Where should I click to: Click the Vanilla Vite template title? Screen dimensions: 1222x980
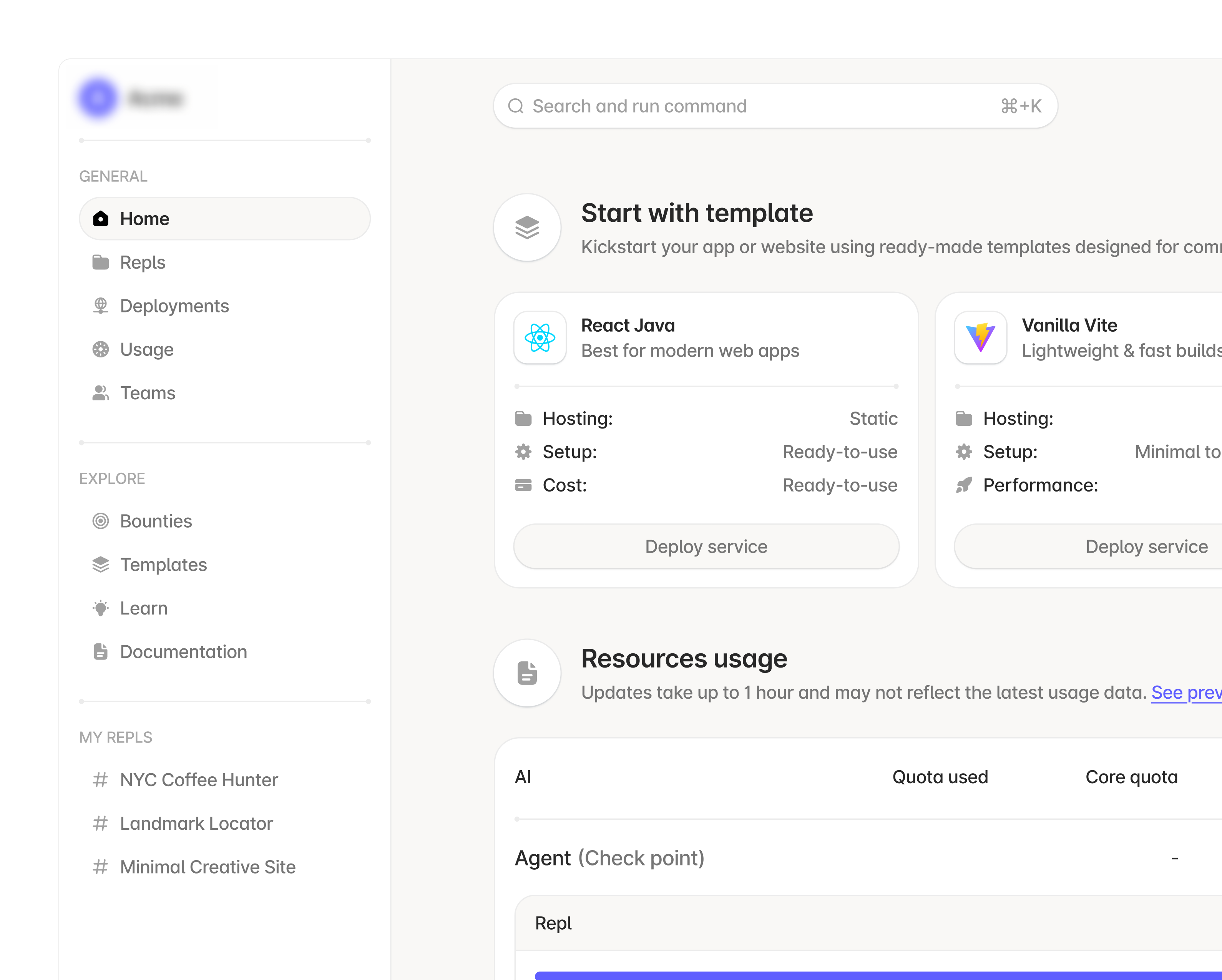click(x=1069, y=326)
